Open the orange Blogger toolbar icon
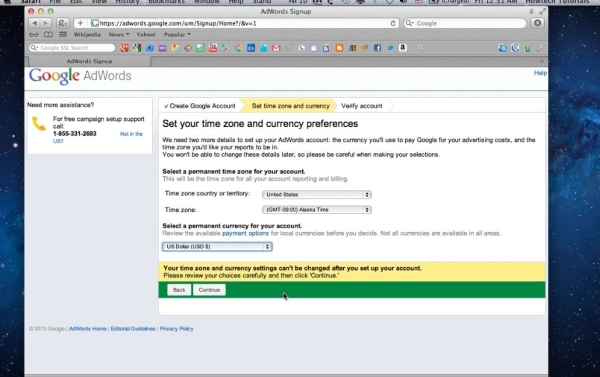The image size is (600, 377). click(339, 48)
